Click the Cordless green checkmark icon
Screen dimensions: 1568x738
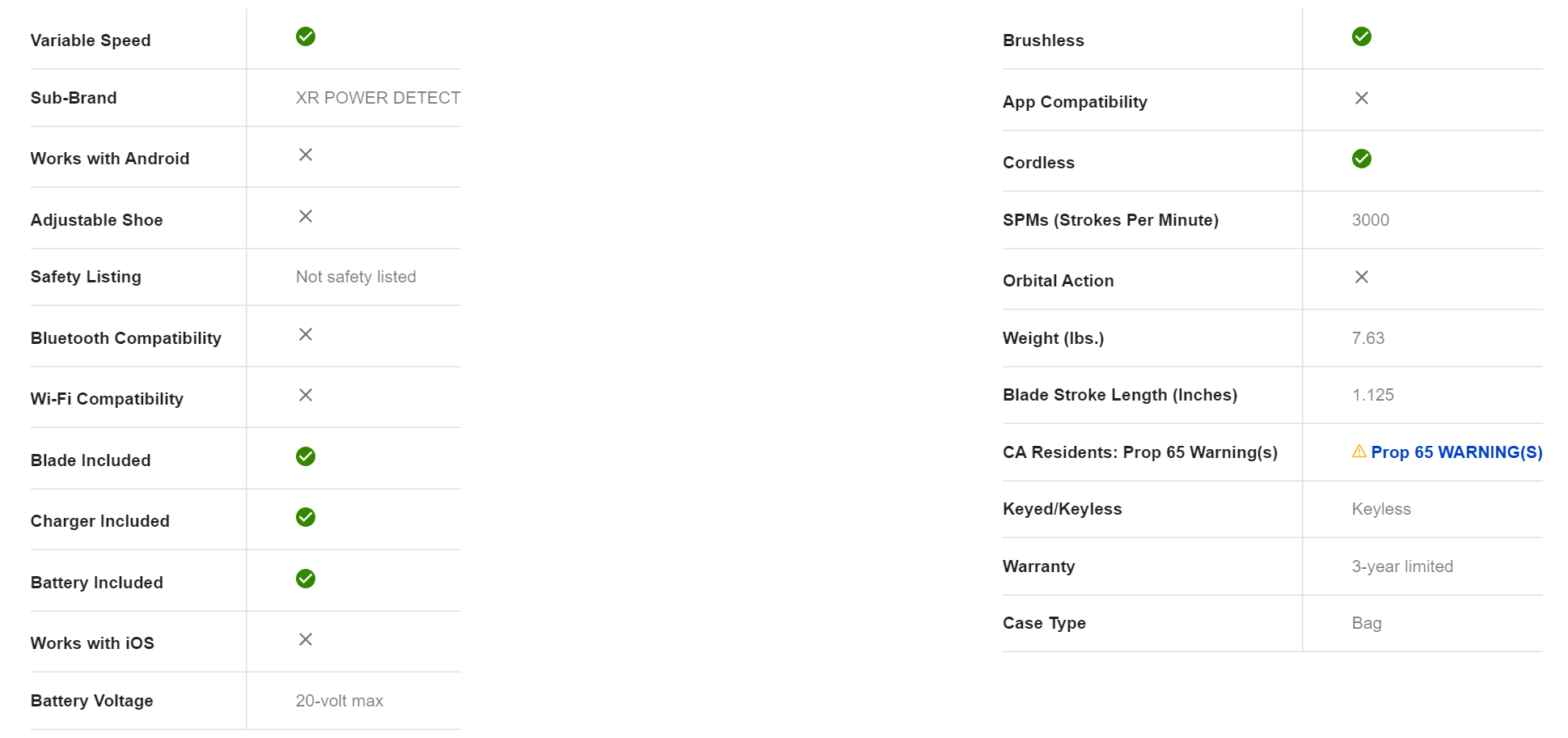1362,159
